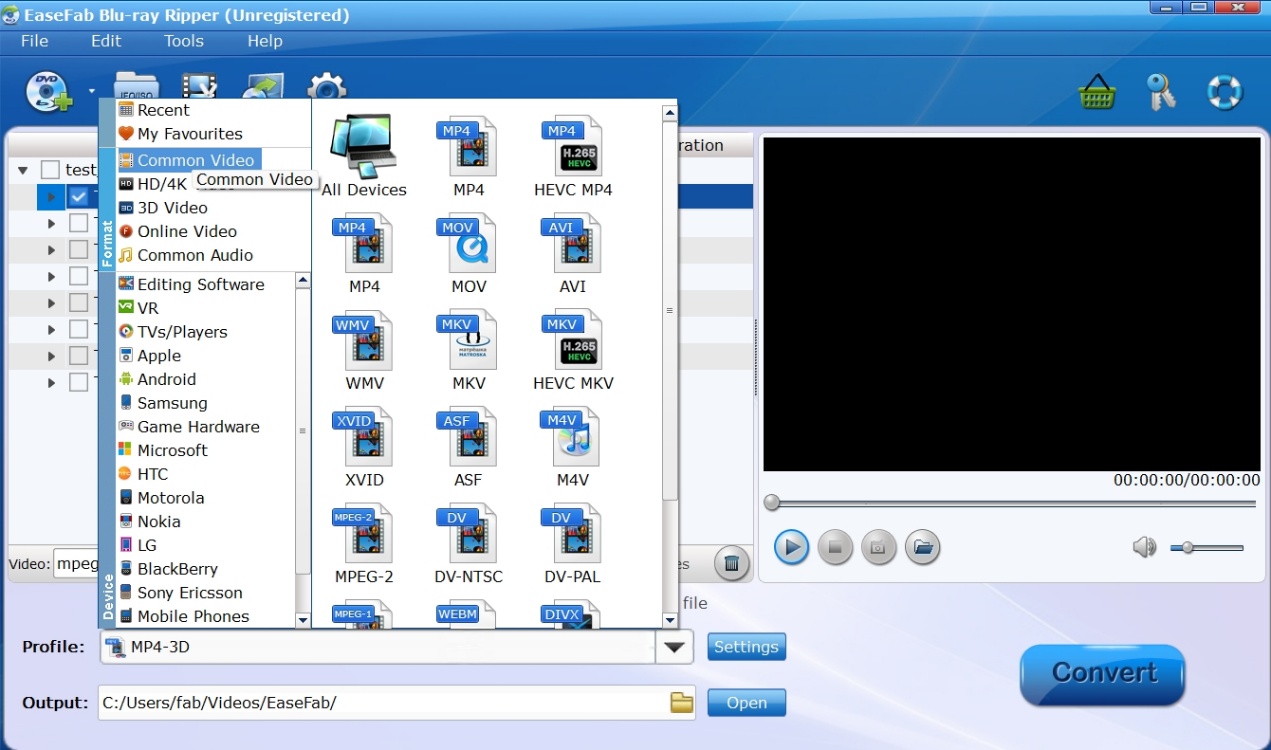Collapse the test disc tree entry

click(22, 169)
